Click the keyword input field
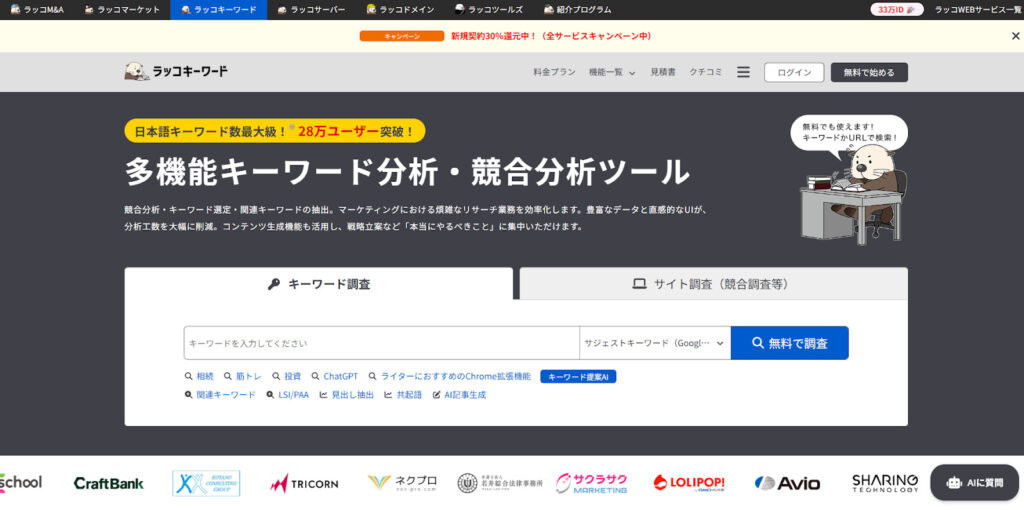Screen dimensions: 1024x510 [x=381, y=343]
